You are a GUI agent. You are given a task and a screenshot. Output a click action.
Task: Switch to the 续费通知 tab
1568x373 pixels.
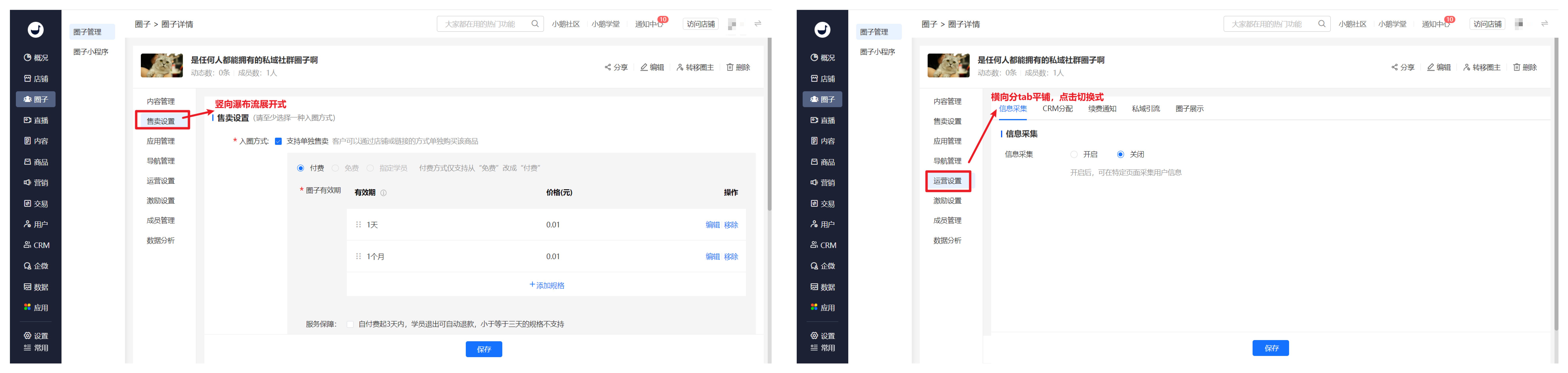pos(1102,109)
